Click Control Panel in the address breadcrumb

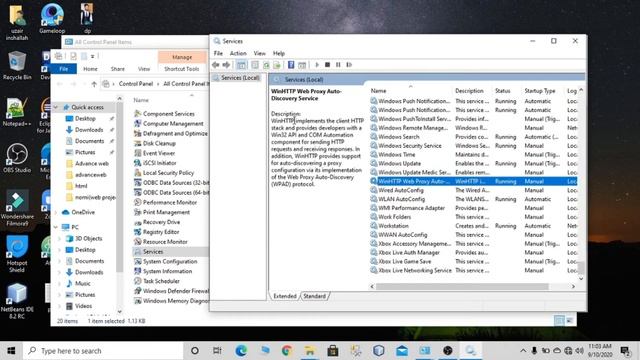[x=136, y=84]
